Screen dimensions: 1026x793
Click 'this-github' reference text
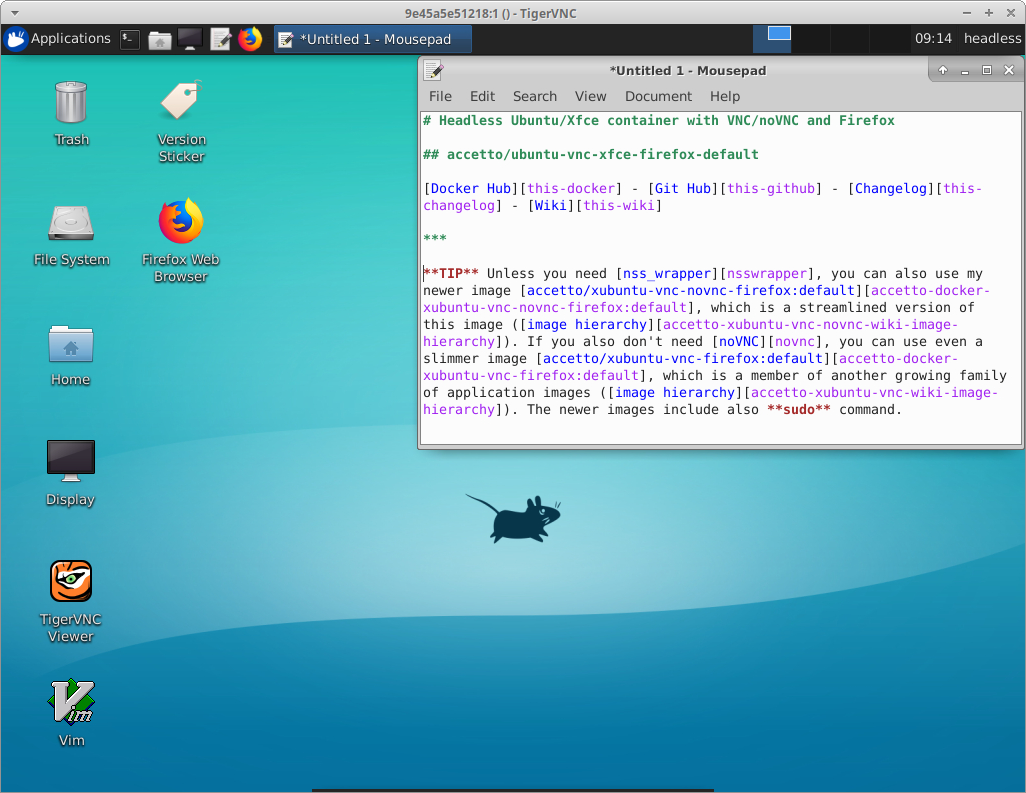[x=771, y=188]
